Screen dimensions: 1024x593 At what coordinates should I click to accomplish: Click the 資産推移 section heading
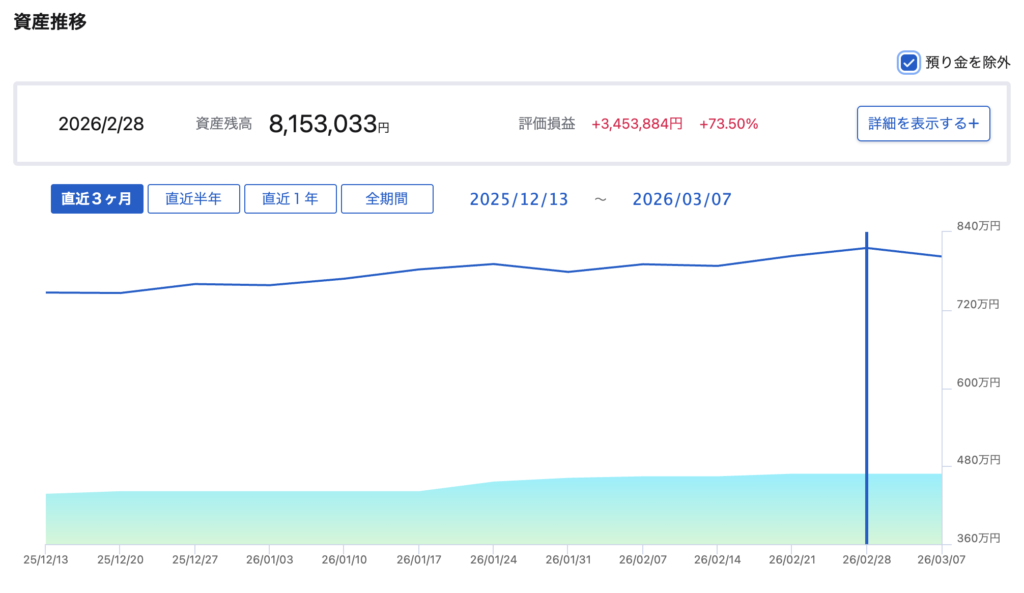[50, 22]
